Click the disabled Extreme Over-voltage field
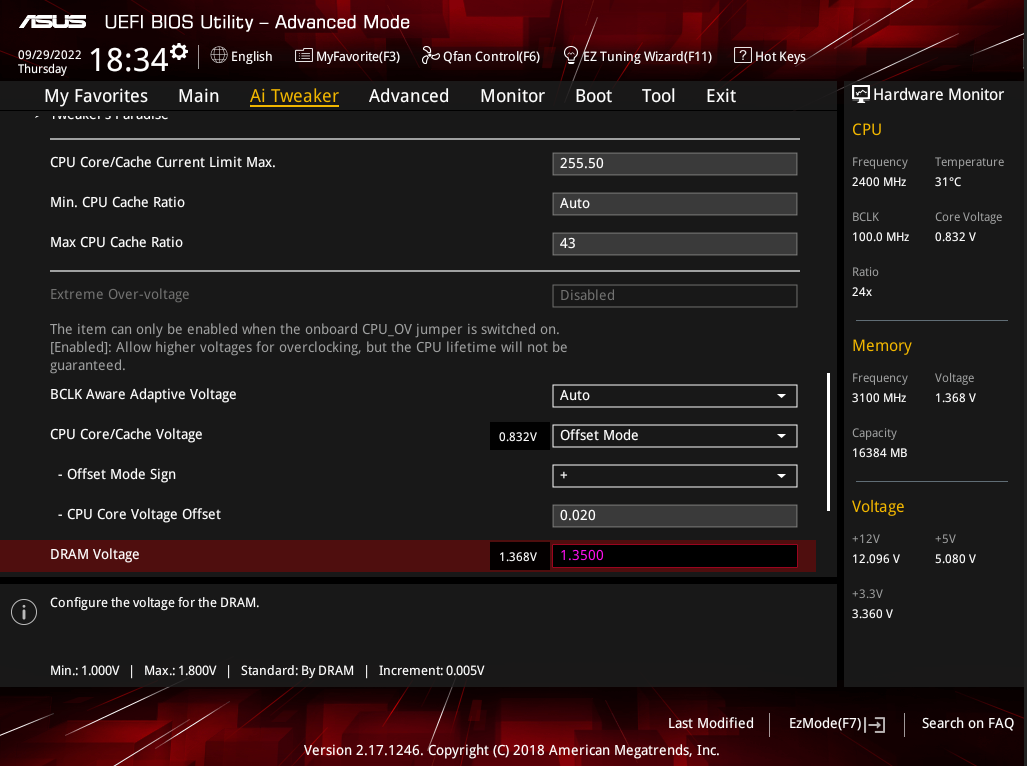This screenshot has width=1027, height=766. point(675,295)
